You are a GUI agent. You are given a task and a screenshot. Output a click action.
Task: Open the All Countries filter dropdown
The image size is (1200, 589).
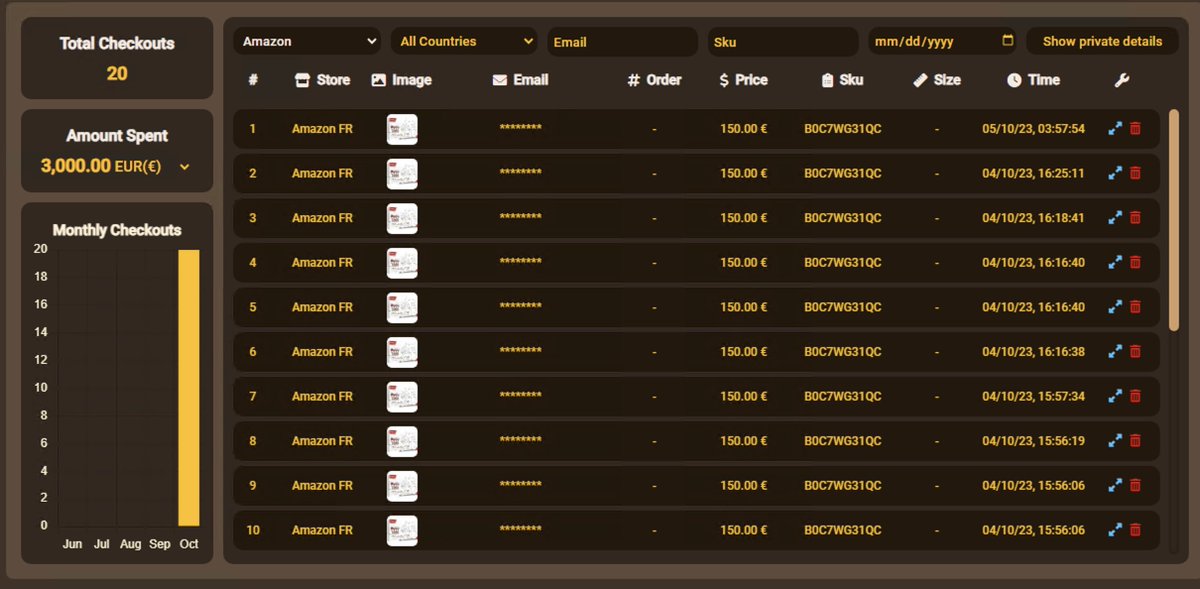tap(464, 41)
